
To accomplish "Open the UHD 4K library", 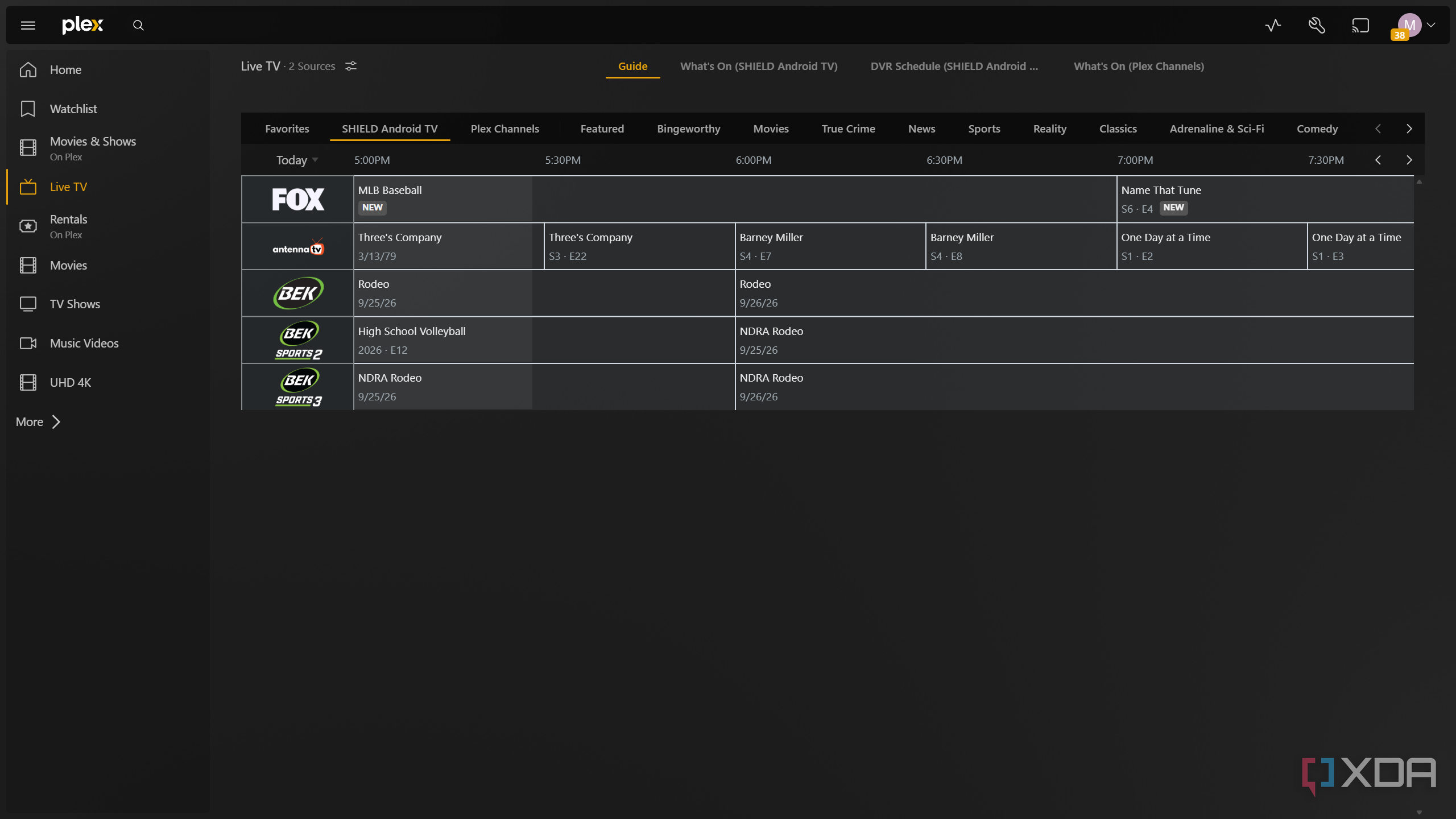I will [x=71, y=382].
